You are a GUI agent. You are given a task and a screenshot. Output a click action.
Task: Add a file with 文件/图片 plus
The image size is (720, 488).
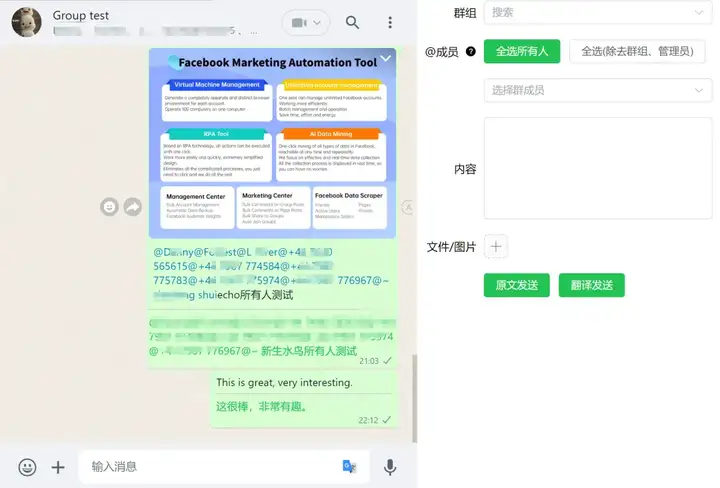[x=496, y=247]
